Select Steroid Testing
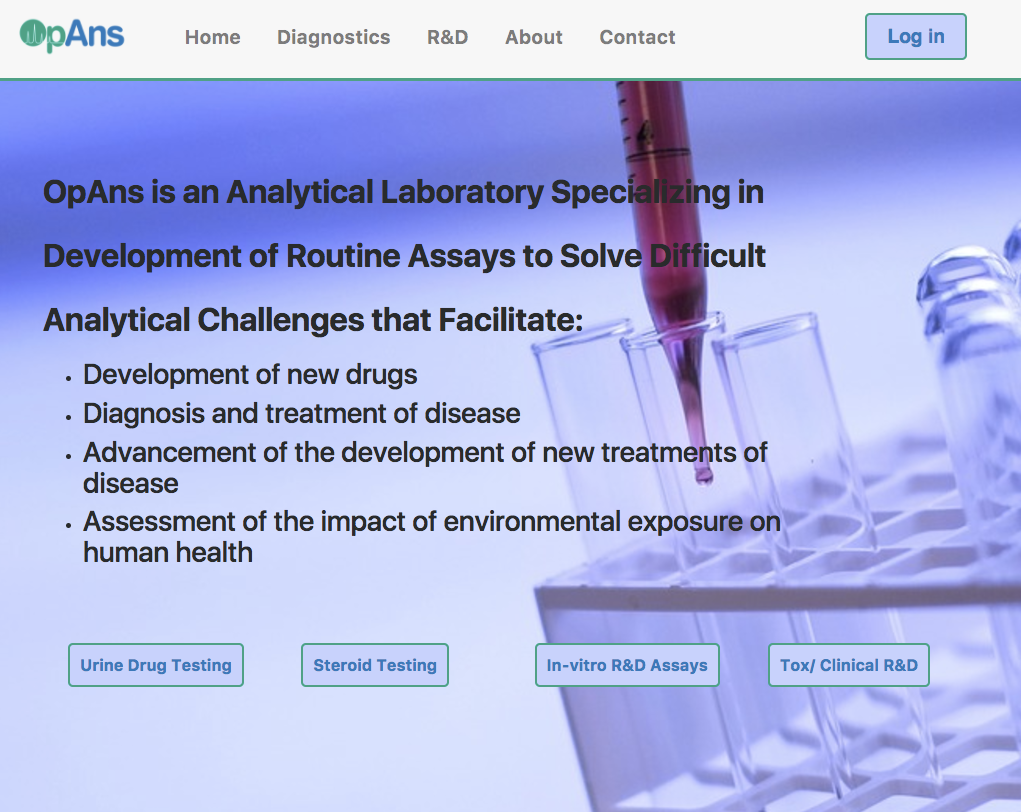 (x=374, y=664)
